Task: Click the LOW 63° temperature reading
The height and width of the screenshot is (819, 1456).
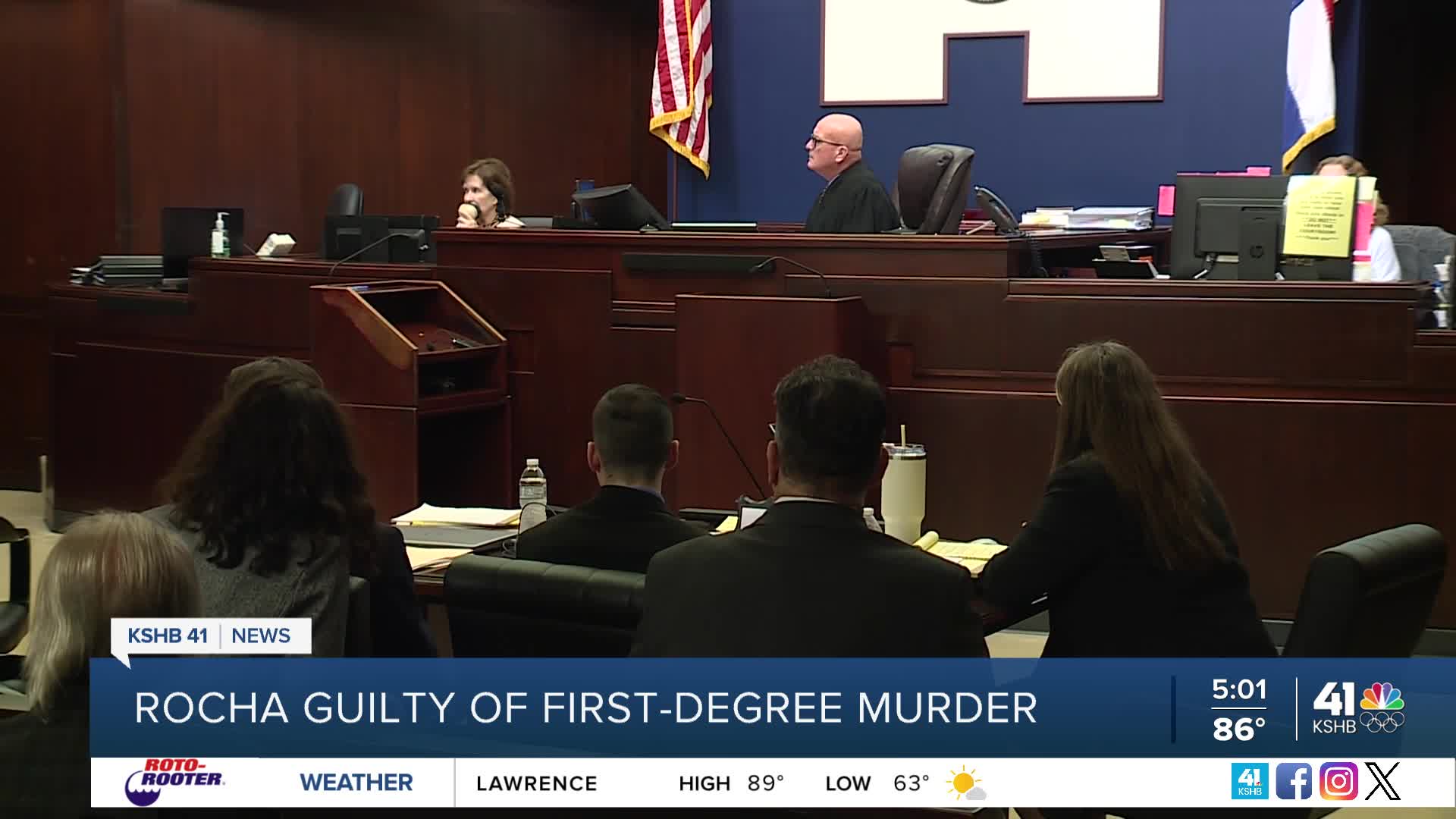Action: pos(878,783)
